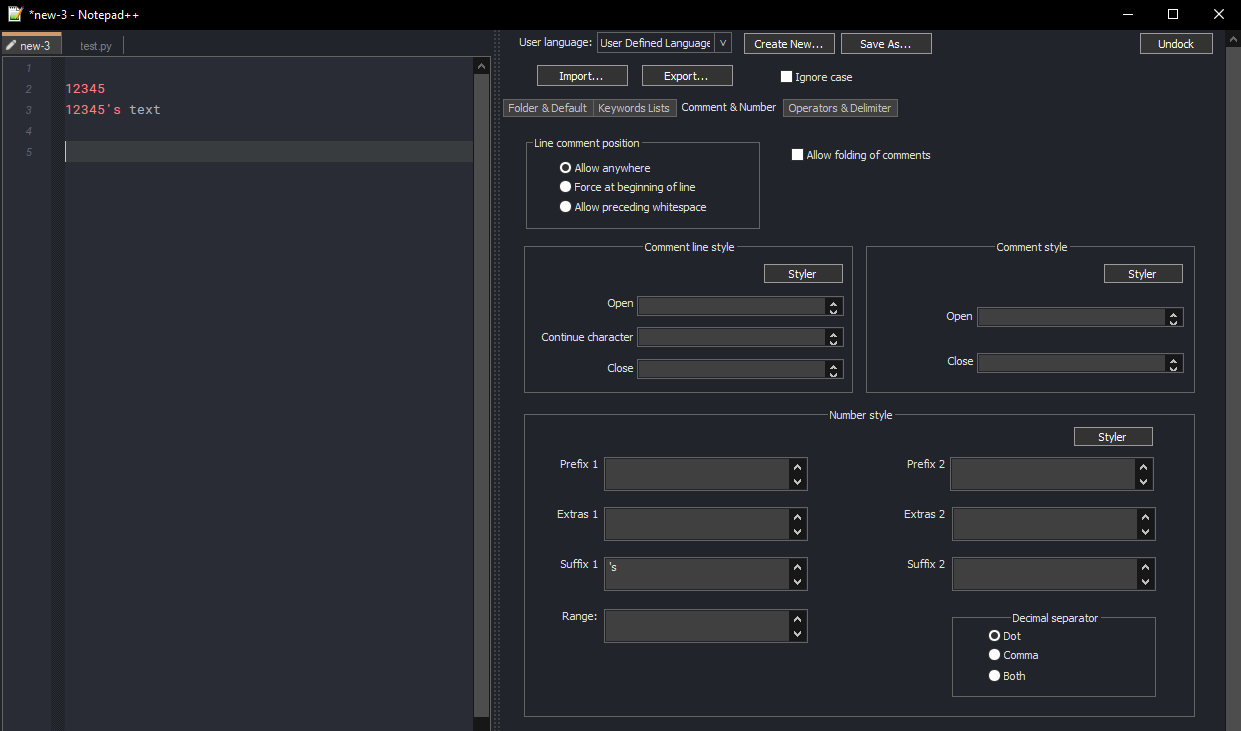
Task: Enable Allow folding of comments
Action: [x=797, y=155]
